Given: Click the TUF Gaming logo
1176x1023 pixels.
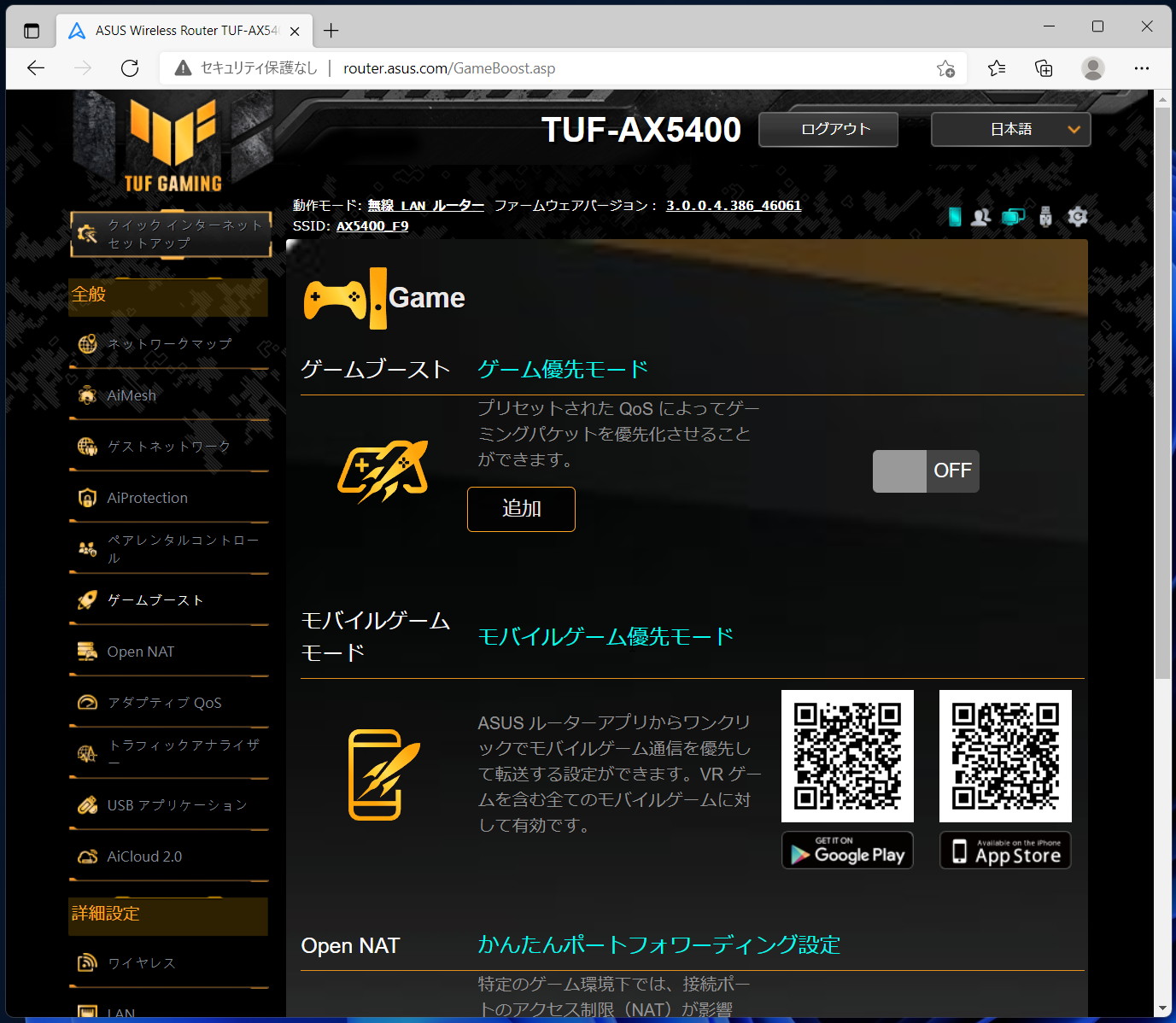Looking at the screenshot, I should point(173,143).
